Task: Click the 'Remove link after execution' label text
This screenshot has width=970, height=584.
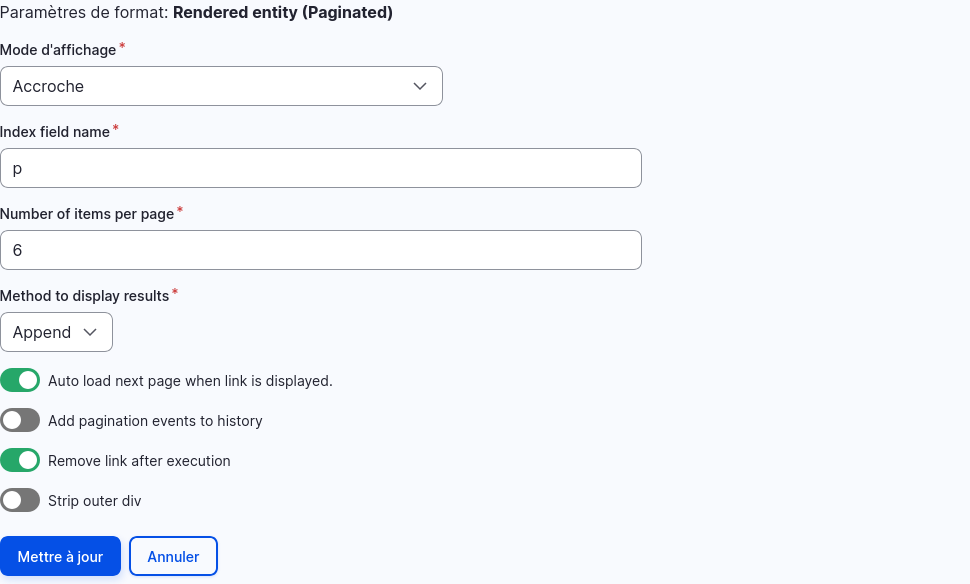Action: coord(139,461)
